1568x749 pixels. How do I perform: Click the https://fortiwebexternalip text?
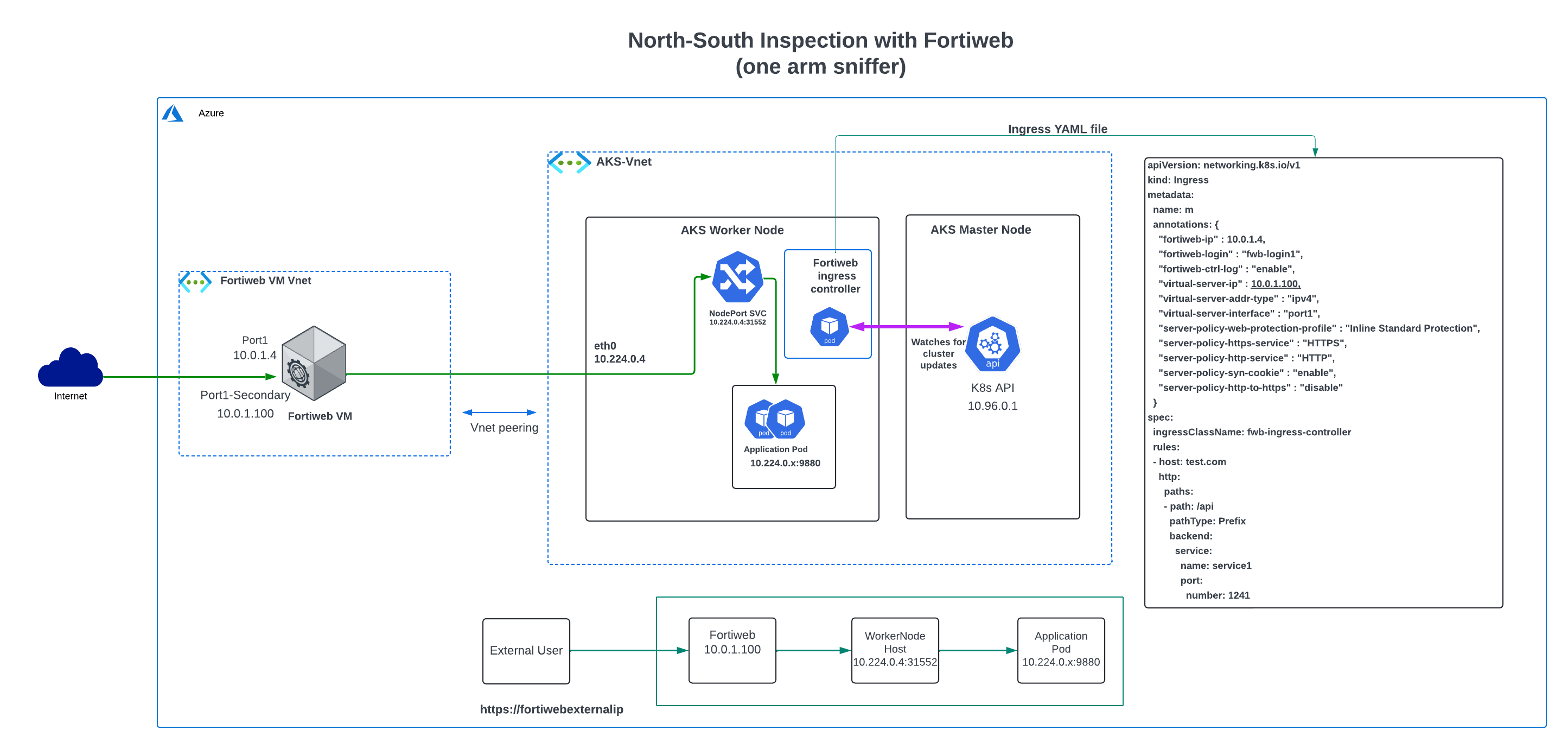point(551,709)
